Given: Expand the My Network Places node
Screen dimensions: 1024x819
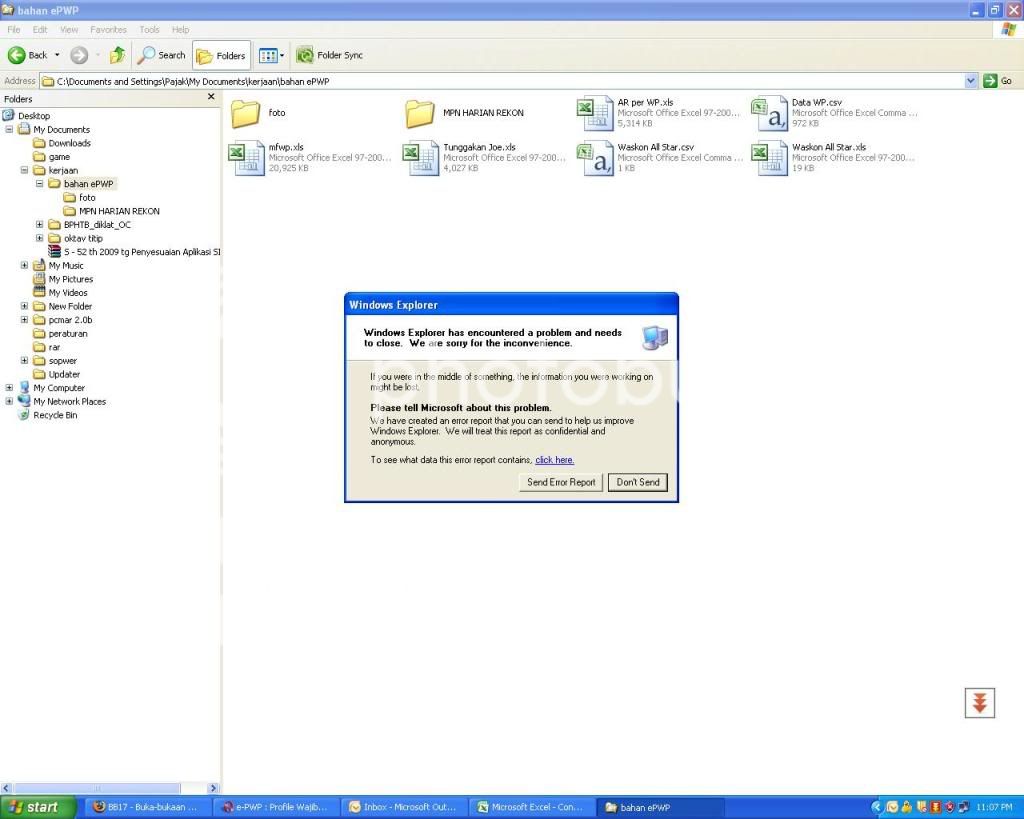Looking at the screenshot, I should pos(9,402).
